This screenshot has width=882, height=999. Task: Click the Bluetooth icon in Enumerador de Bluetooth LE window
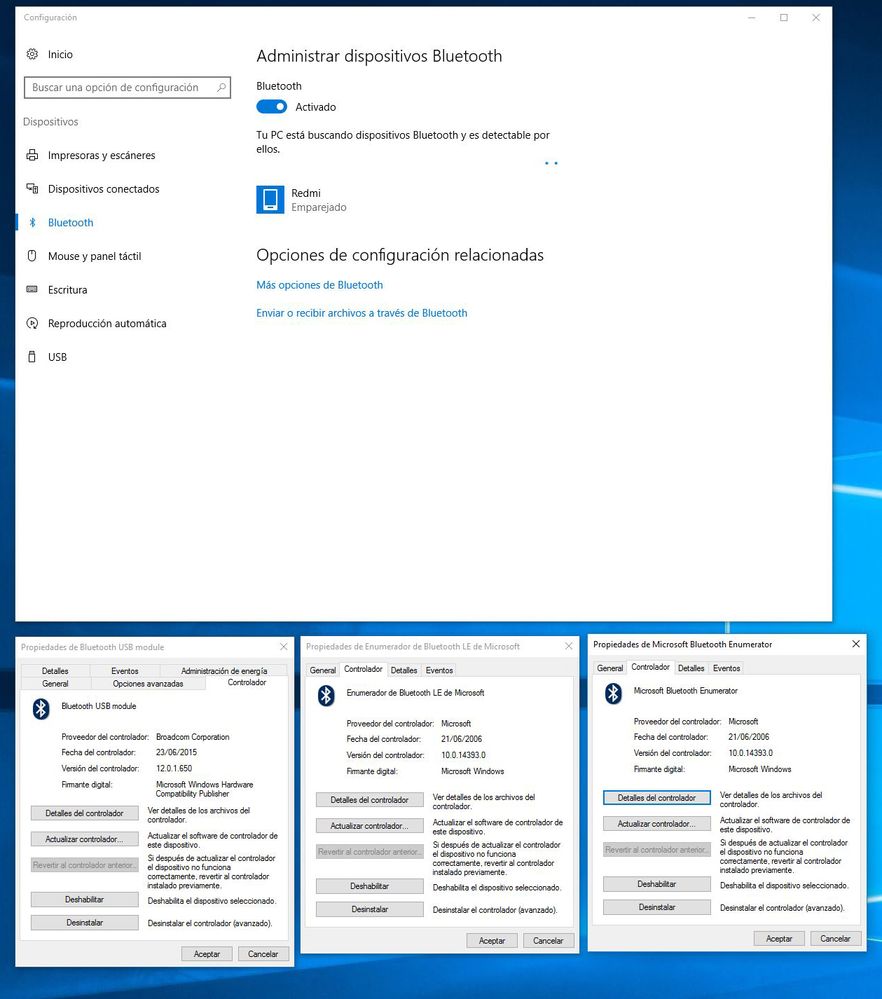(x=326, y=695)
